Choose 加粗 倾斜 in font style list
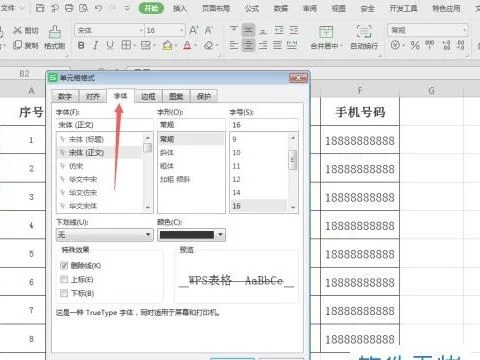 (191, 179)
